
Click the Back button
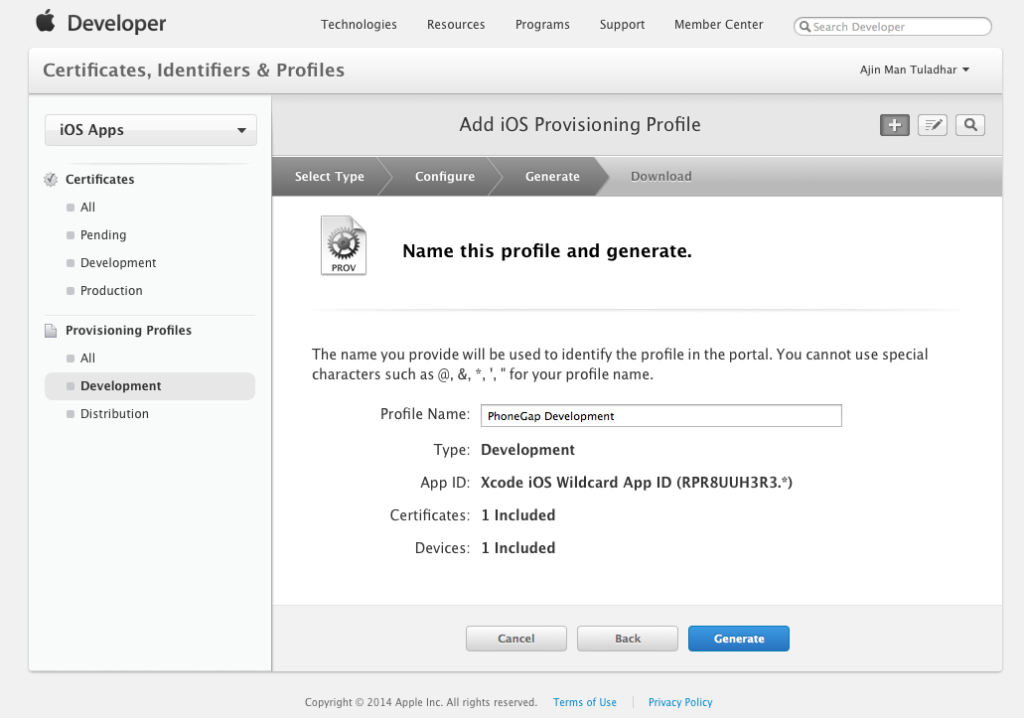coord(627,638)
